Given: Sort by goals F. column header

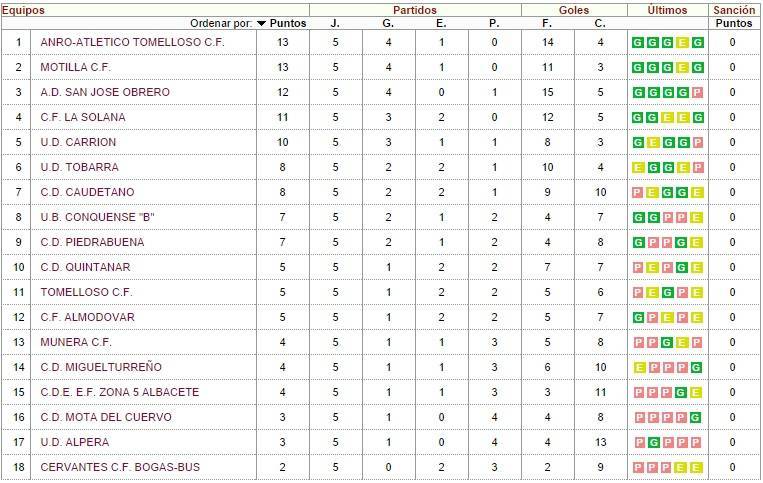Looking at the screenshot, I should 547,23.
